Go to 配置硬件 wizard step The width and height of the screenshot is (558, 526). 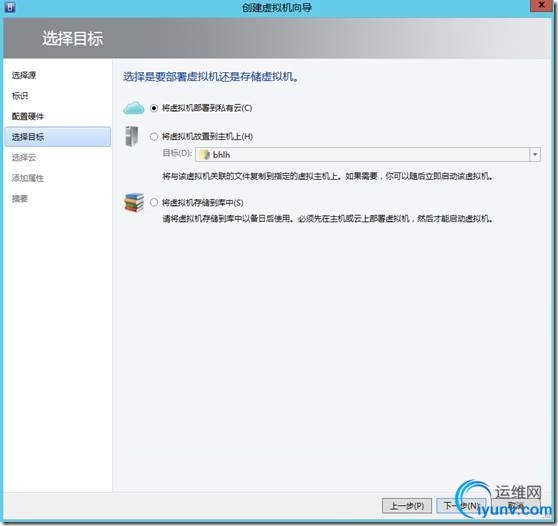[28, 116]
